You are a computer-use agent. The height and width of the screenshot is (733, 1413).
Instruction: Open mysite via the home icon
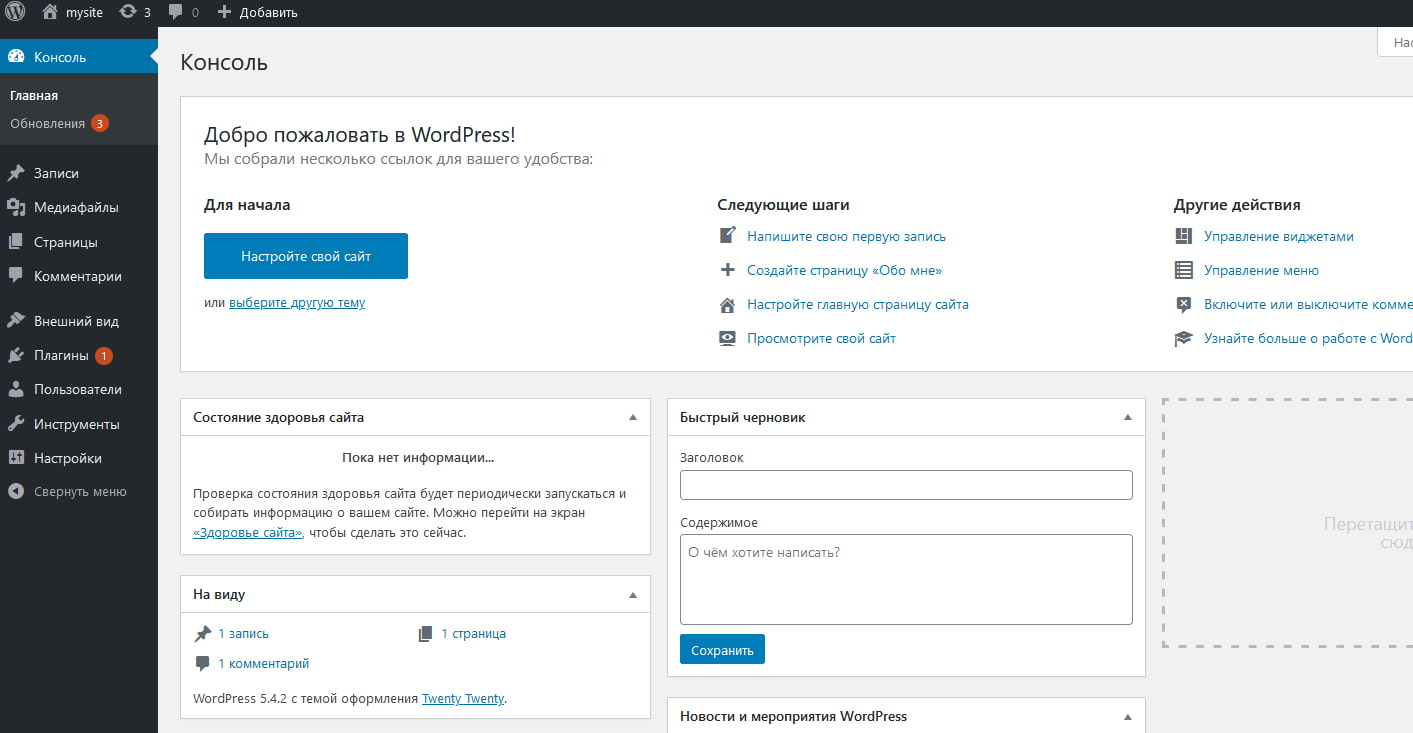click(48, 12)
